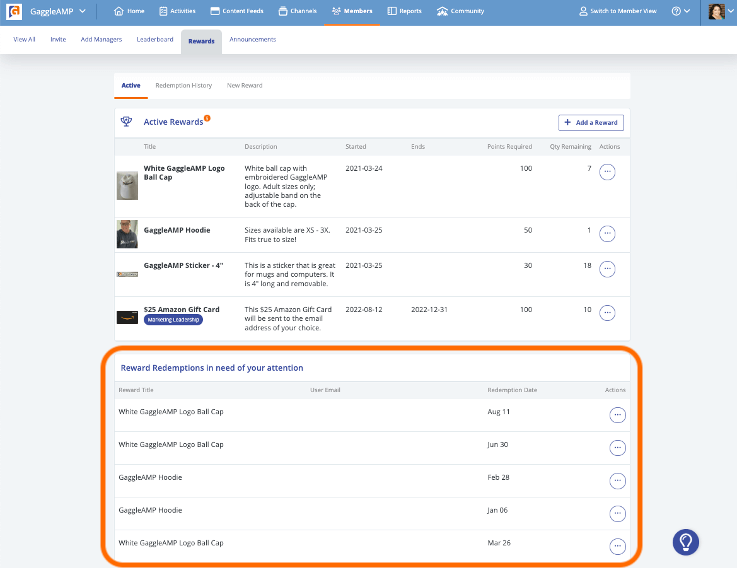This screenshot has width=737, height=568.
Task: Select Members in top navigation
Action: 352,11
